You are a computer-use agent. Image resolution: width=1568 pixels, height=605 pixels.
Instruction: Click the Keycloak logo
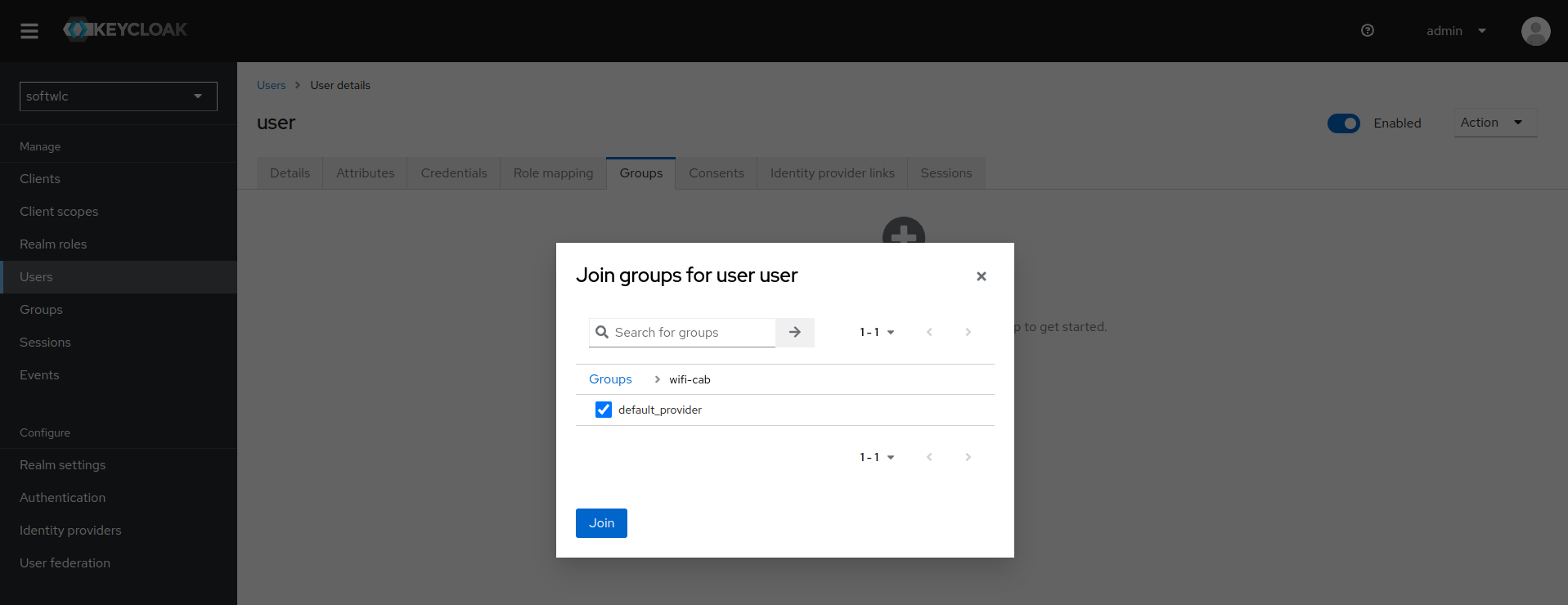pos(125,29)
